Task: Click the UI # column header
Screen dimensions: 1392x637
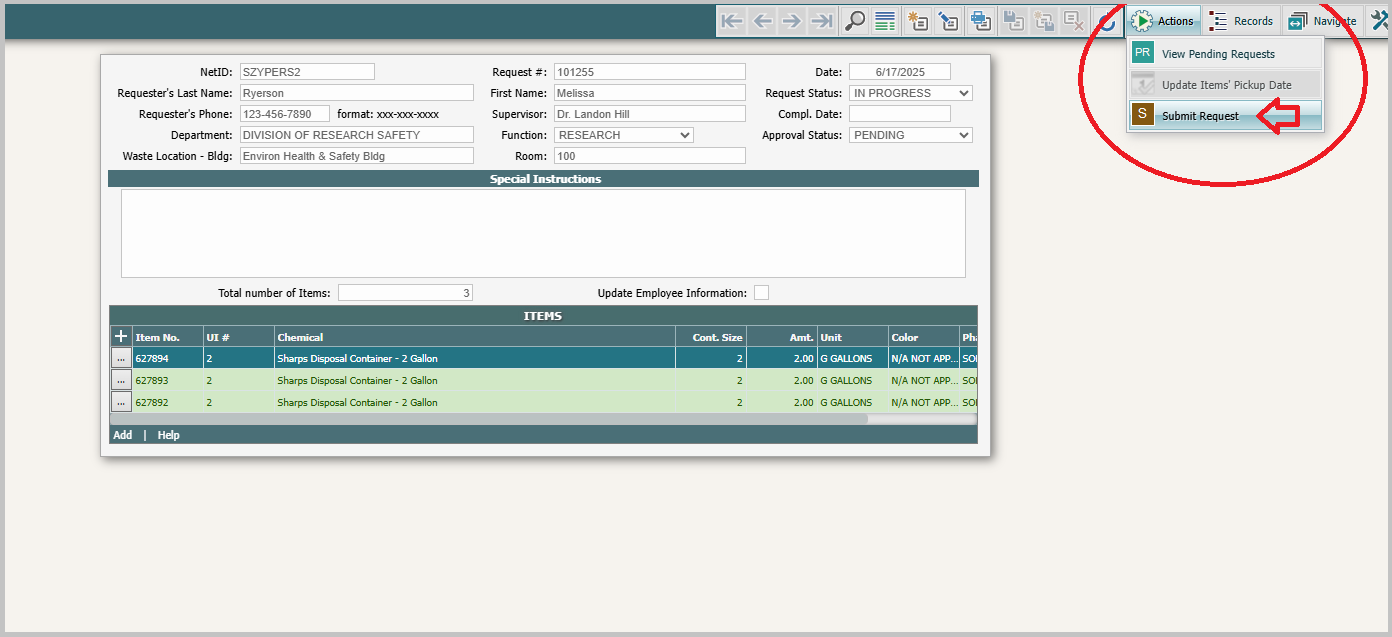Action: [x=239, y=337]
